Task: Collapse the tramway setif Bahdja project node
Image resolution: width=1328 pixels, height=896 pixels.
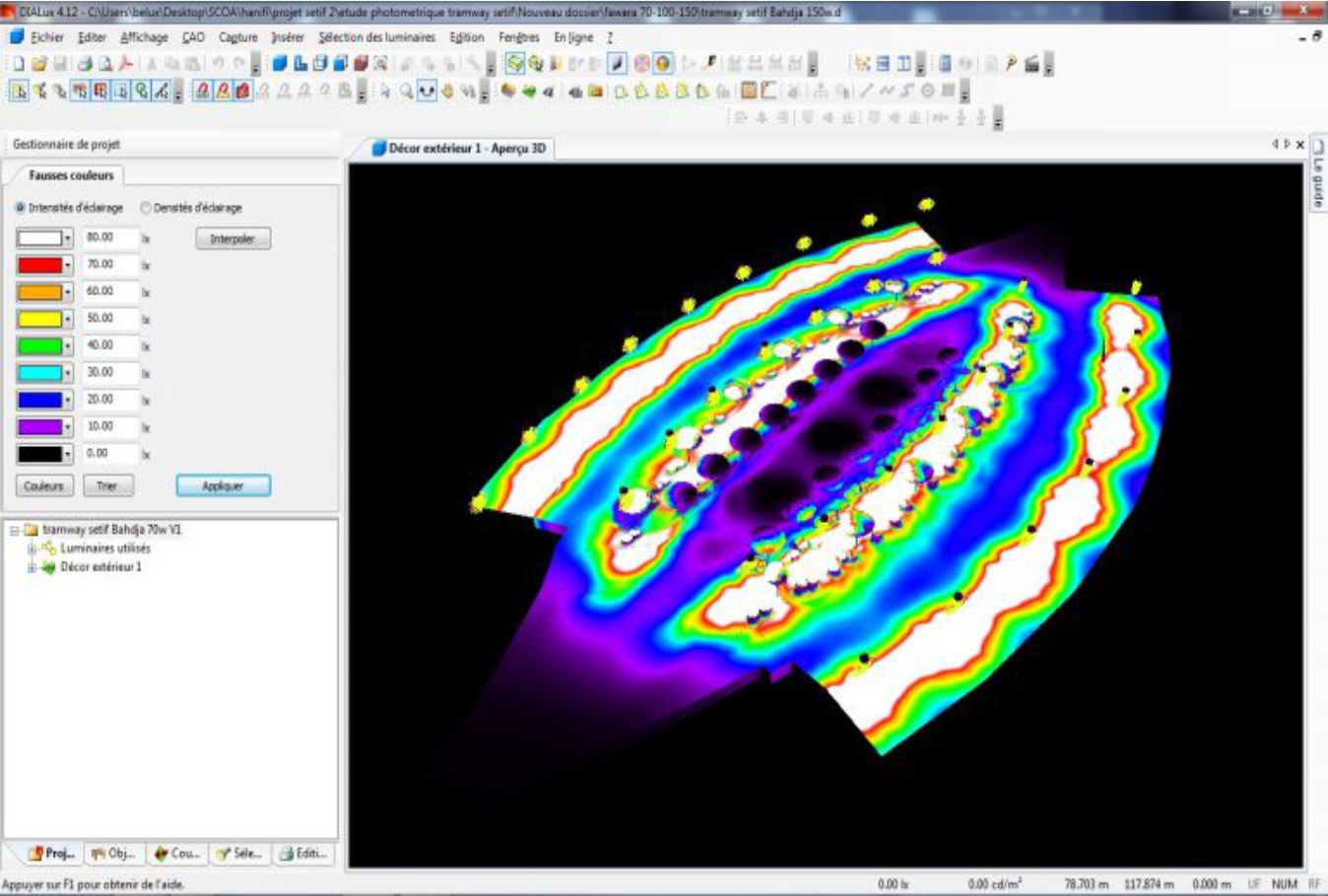Action: [15, 530]
